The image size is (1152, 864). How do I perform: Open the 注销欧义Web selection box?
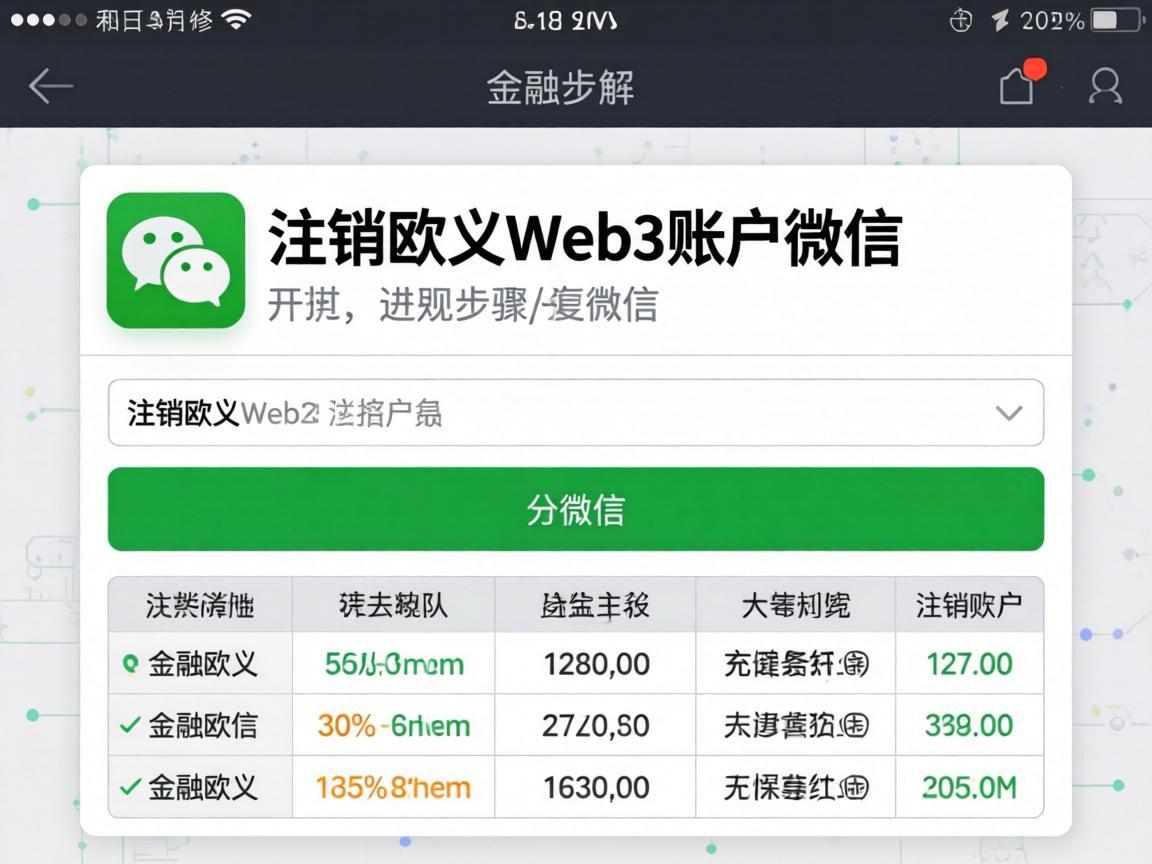pyautogui.click(x=576, y=412)
